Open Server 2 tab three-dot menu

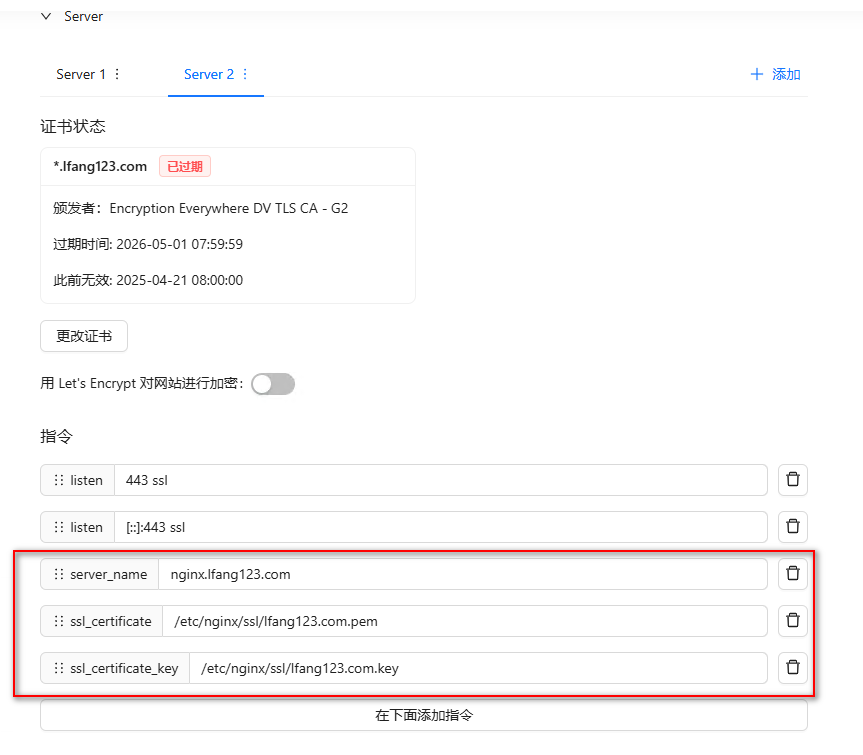(x=245, y=75)
